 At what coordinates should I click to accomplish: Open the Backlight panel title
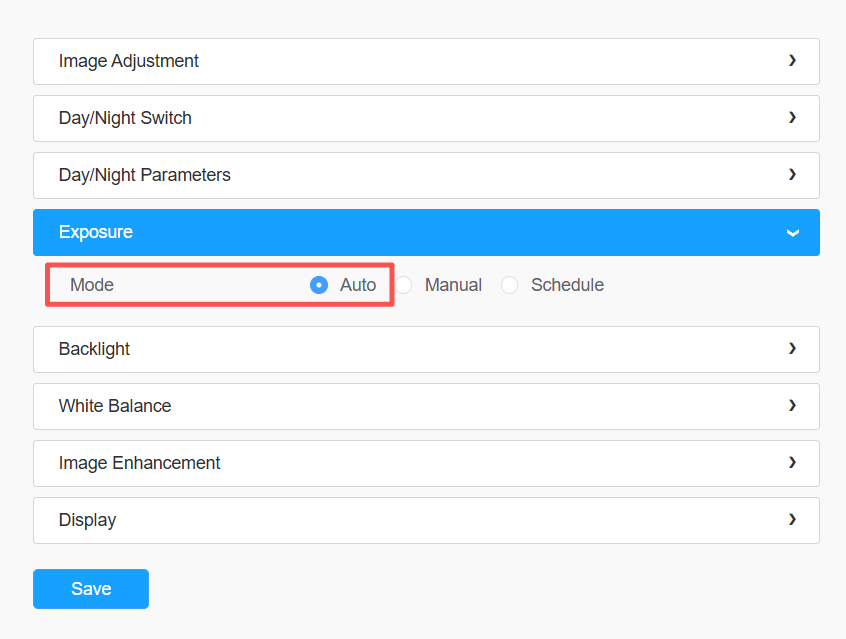[94, 349]
